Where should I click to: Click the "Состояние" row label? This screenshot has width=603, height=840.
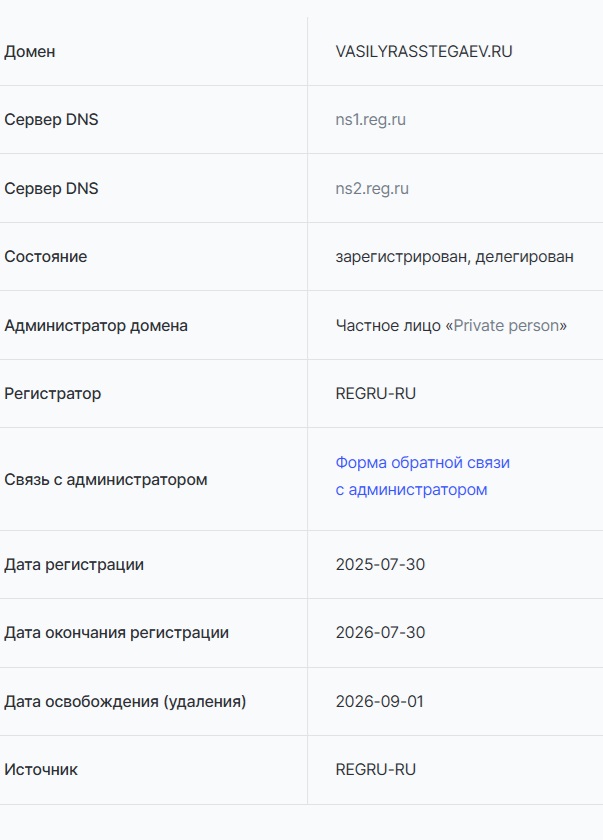click(46, 257)
